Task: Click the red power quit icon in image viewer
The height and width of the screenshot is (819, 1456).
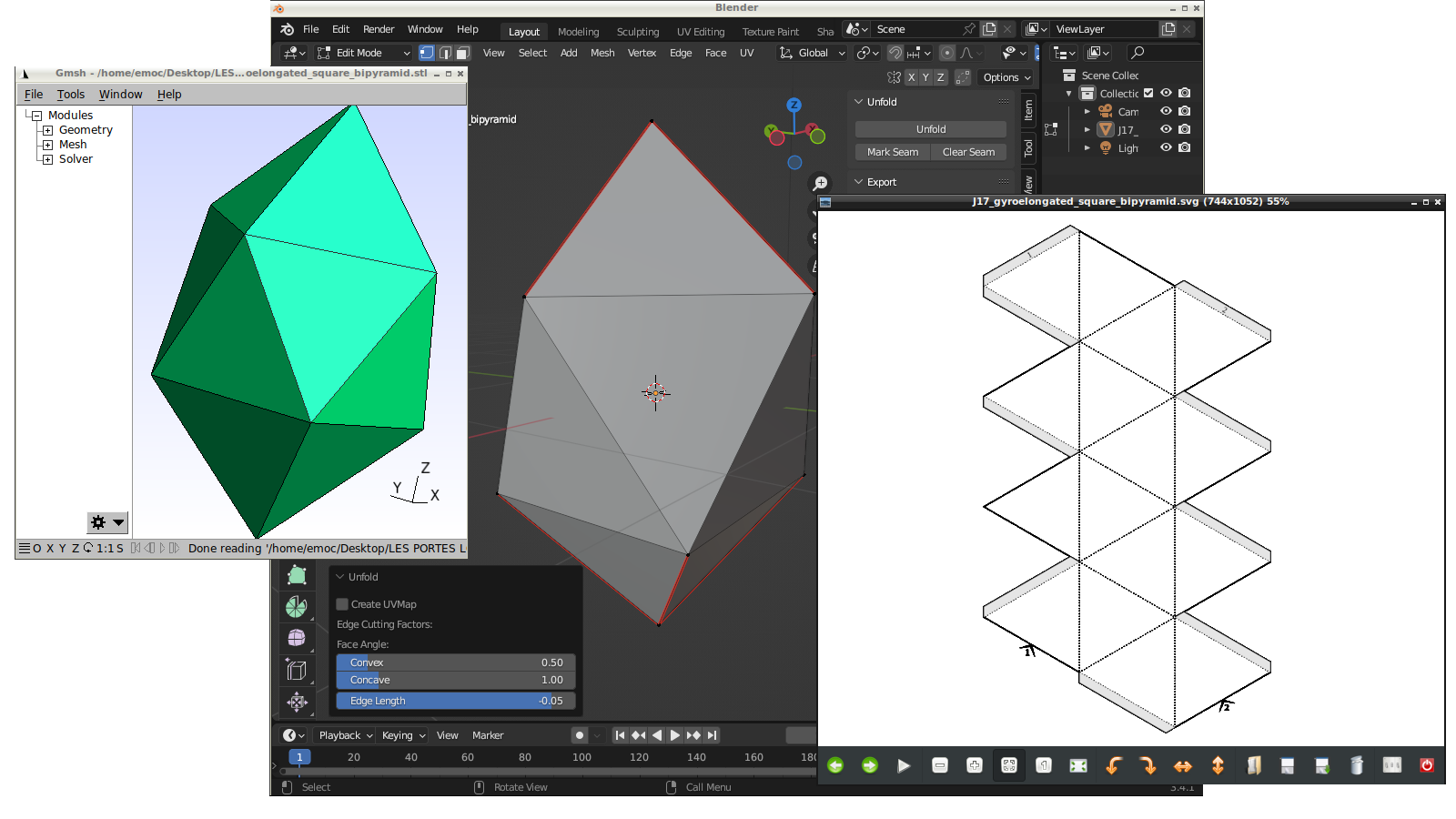Action: (x=1426, y=766)
